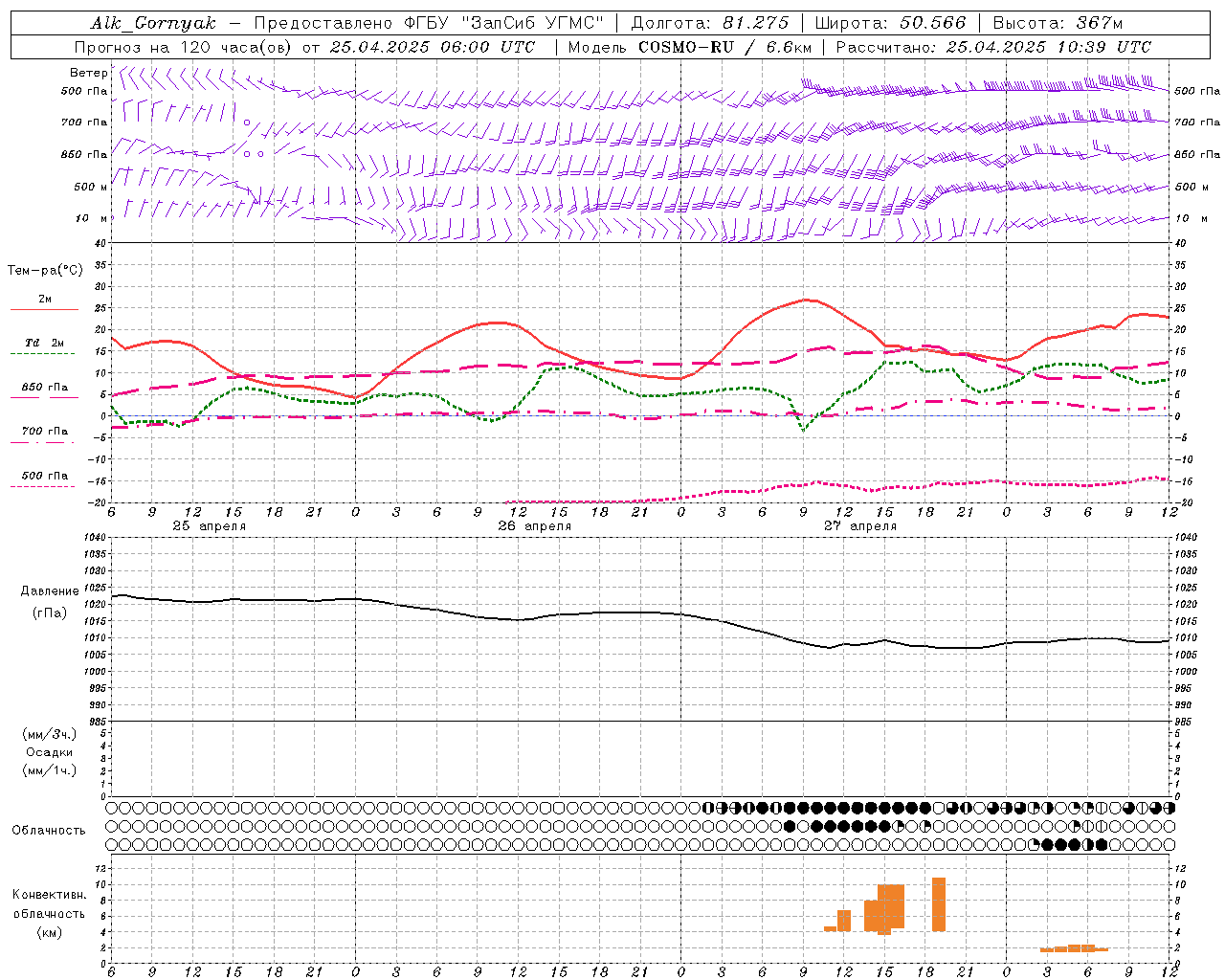The image size is (1225, 980).
Task: Click the (км) convective height unit label
Action: tap(49, 932)
